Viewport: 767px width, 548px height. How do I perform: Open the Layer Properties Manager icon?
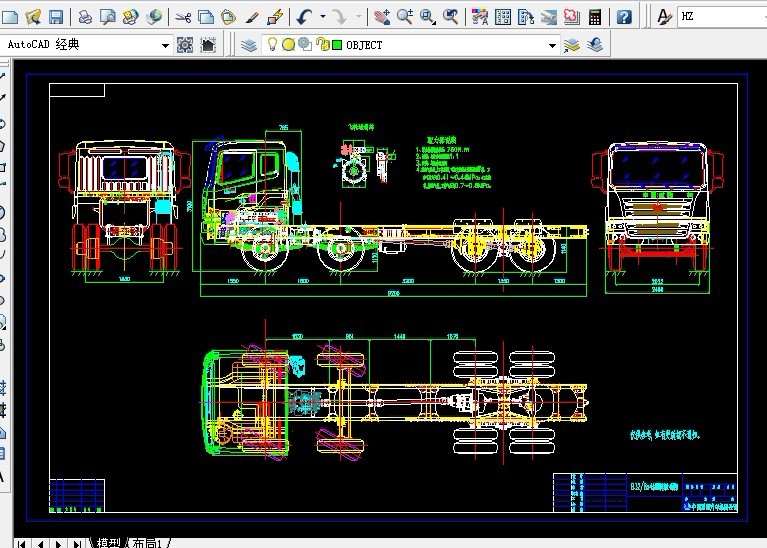click(x=248, y=45)
